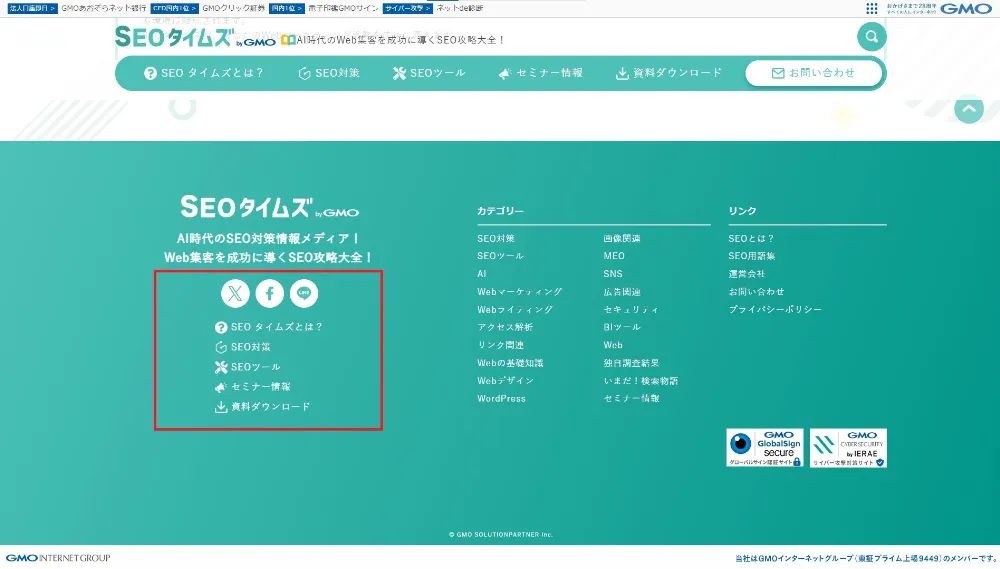Click the X (Twitter) icon in footer
Screen dimensions: 1000x569
click(235, 293)
